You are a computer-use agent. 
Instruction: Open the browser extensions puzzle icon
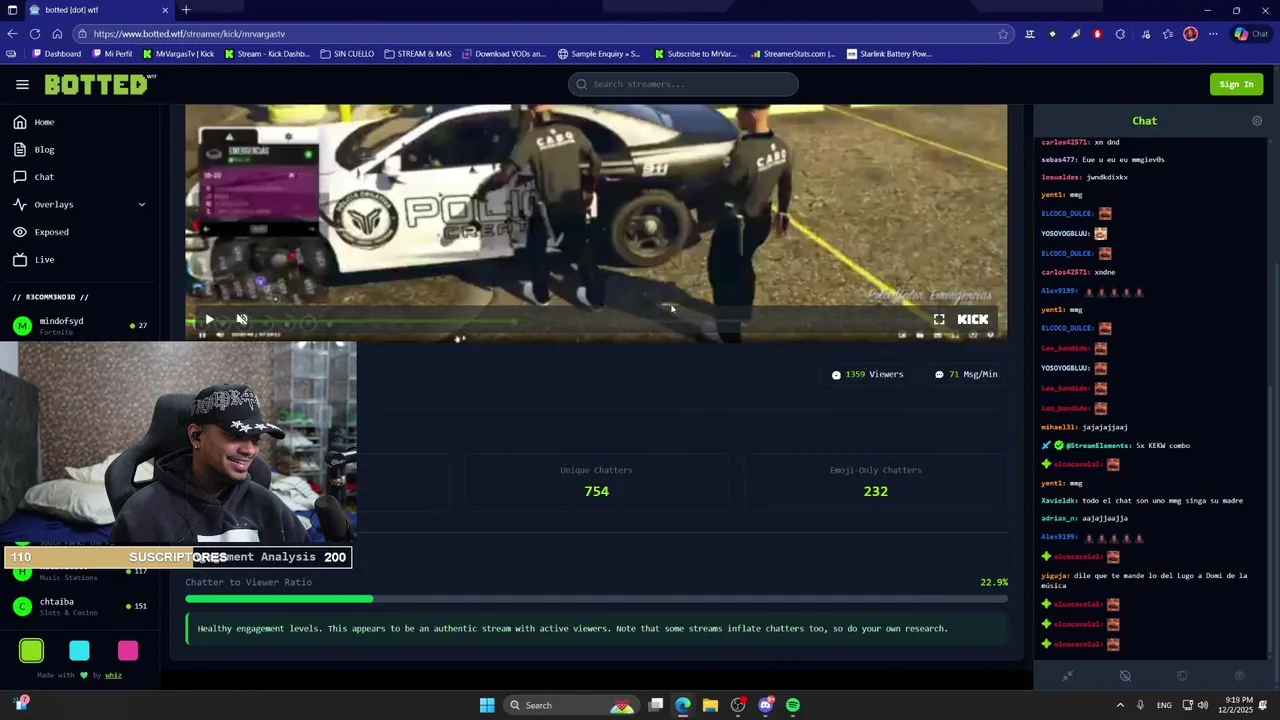point(1120,34)
